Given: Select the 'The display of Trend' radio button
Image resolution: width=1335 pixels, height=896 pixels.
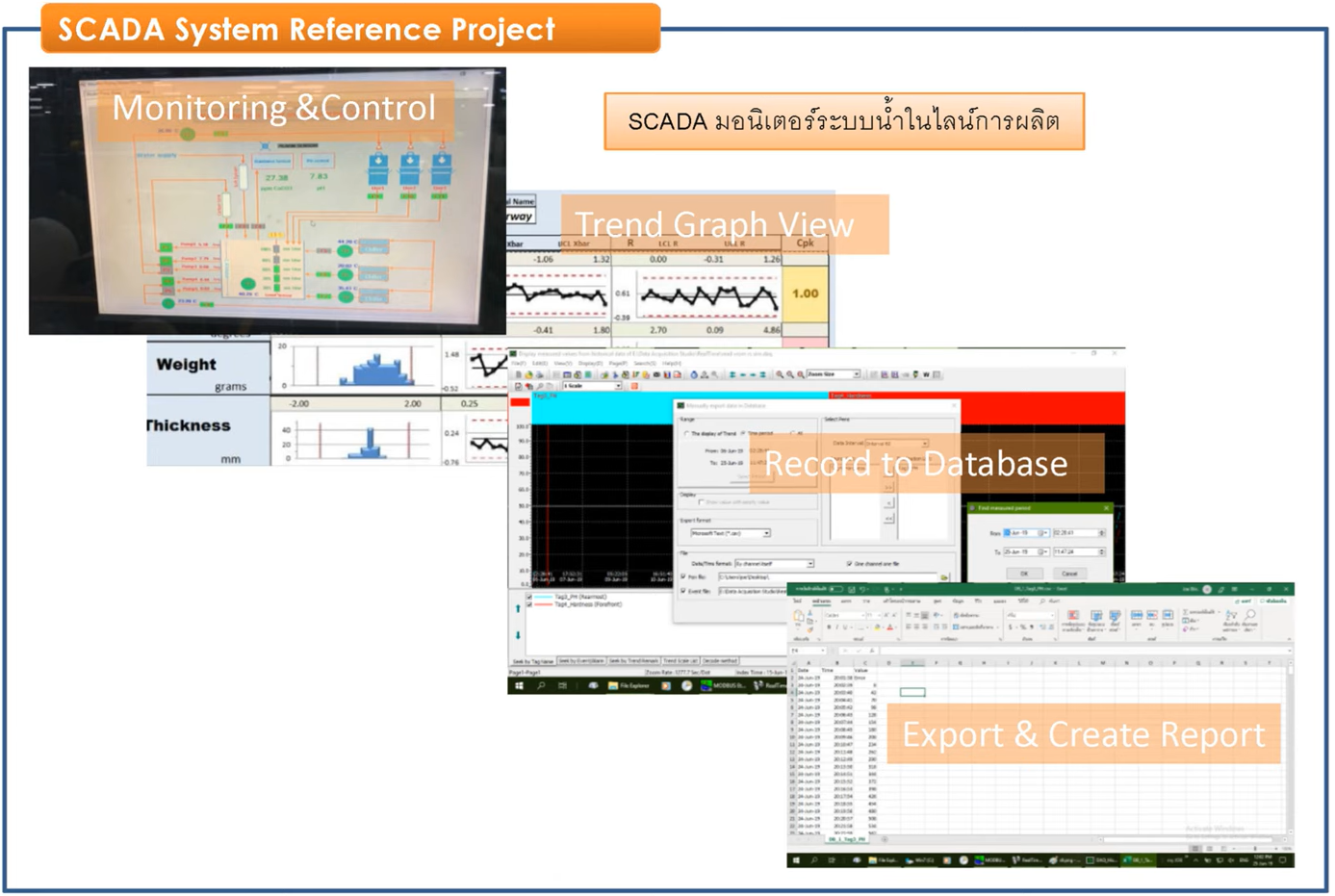Looking at the screenshot, I should [x=686, y=434].
